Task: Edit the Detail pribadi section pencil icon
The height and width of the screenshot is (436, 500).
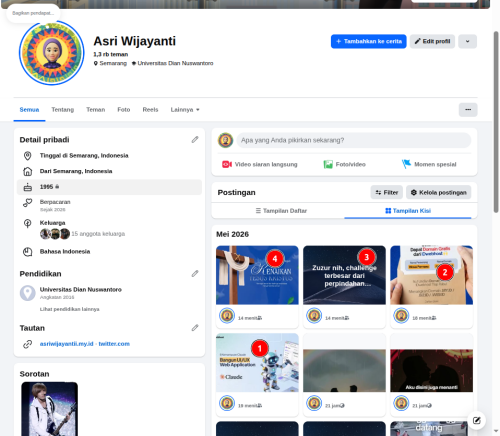Action: (x=195, y=140)
